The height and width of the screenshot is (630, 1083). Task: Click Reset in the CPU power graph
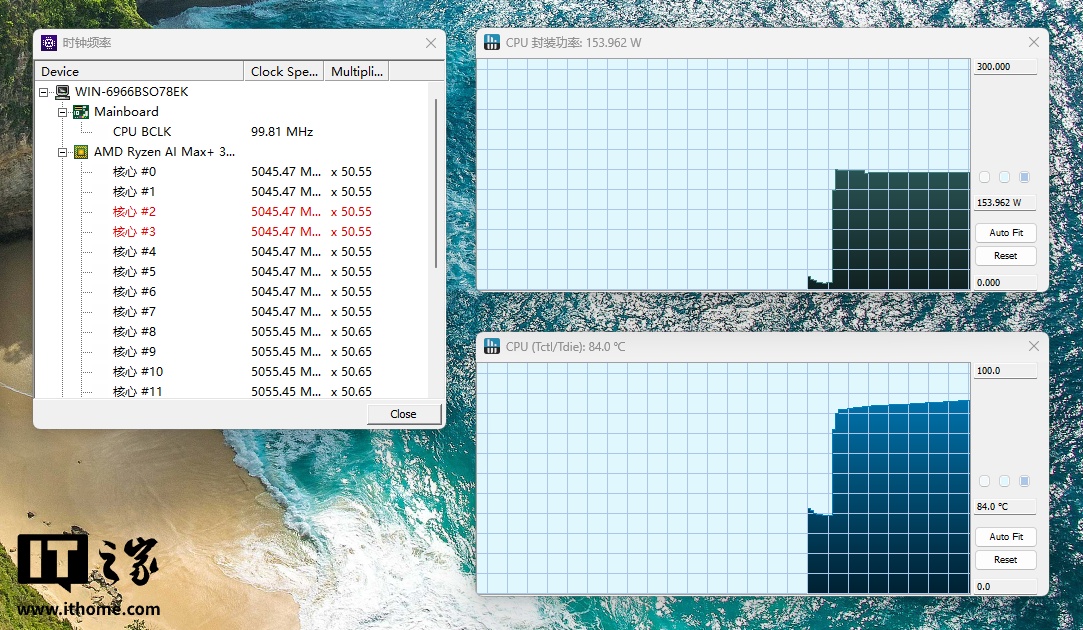point(1006,256)
